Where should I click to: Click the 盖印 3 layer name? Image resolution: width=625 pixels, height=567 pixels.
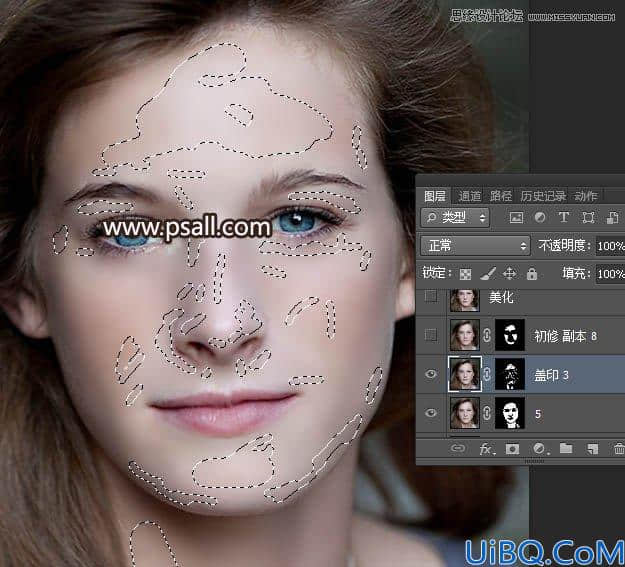tap(551, 375)
